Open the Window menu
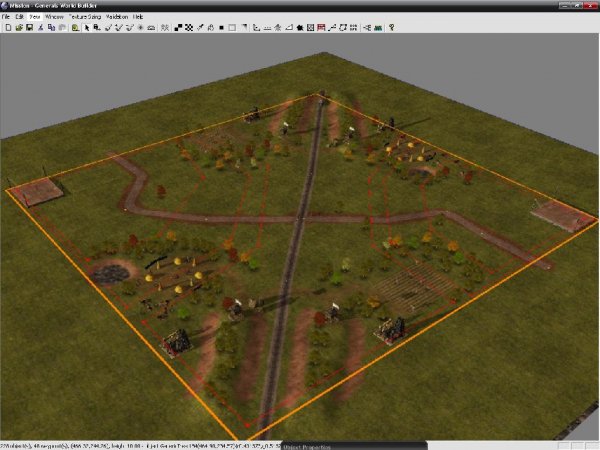The width and height of the screenshot is (600, 450). pyautogui.click(x=55, y=17)
